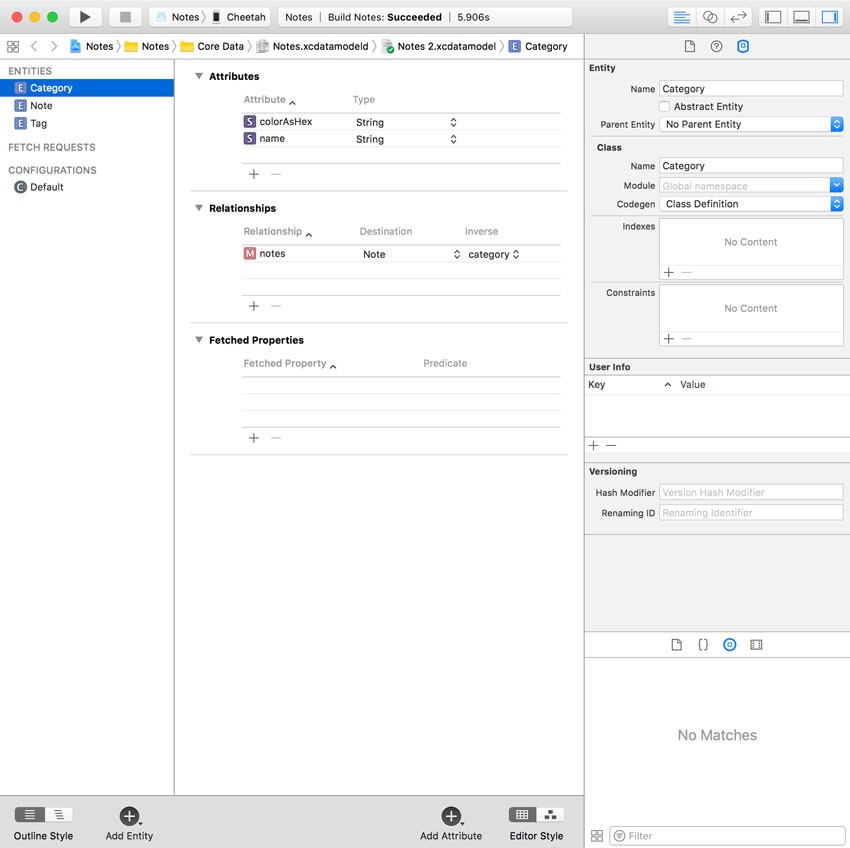Screen dimensions: 850x848
Task: Remove selected relationship with minus
Action: coord(276,306)
